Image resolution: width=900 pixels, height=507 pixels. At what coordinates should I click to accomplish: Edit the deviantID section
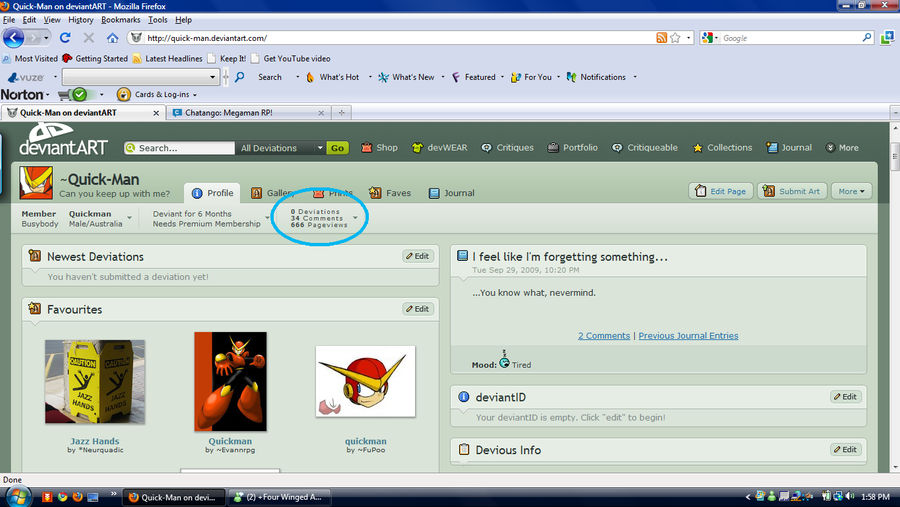pos(845,397)
